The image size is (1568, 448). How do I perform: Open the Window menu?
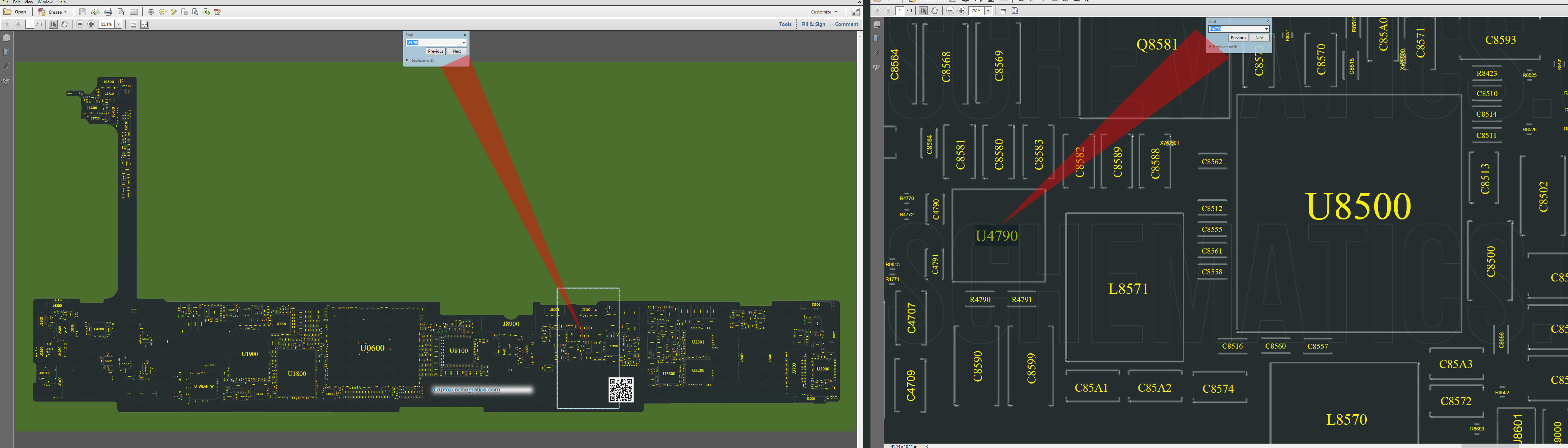click(45, 2)
